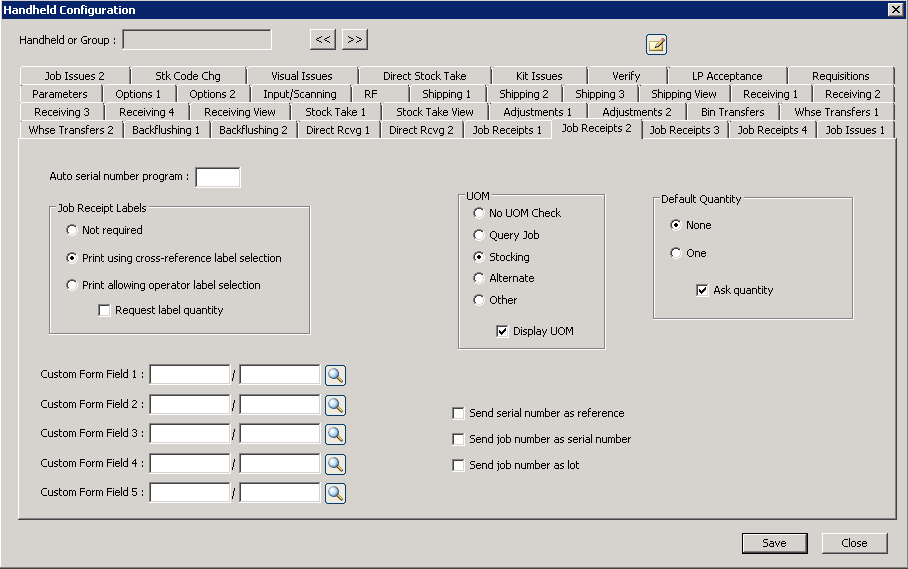Click the Auto serial number program field
908x569 pixels.
point(218,177)
